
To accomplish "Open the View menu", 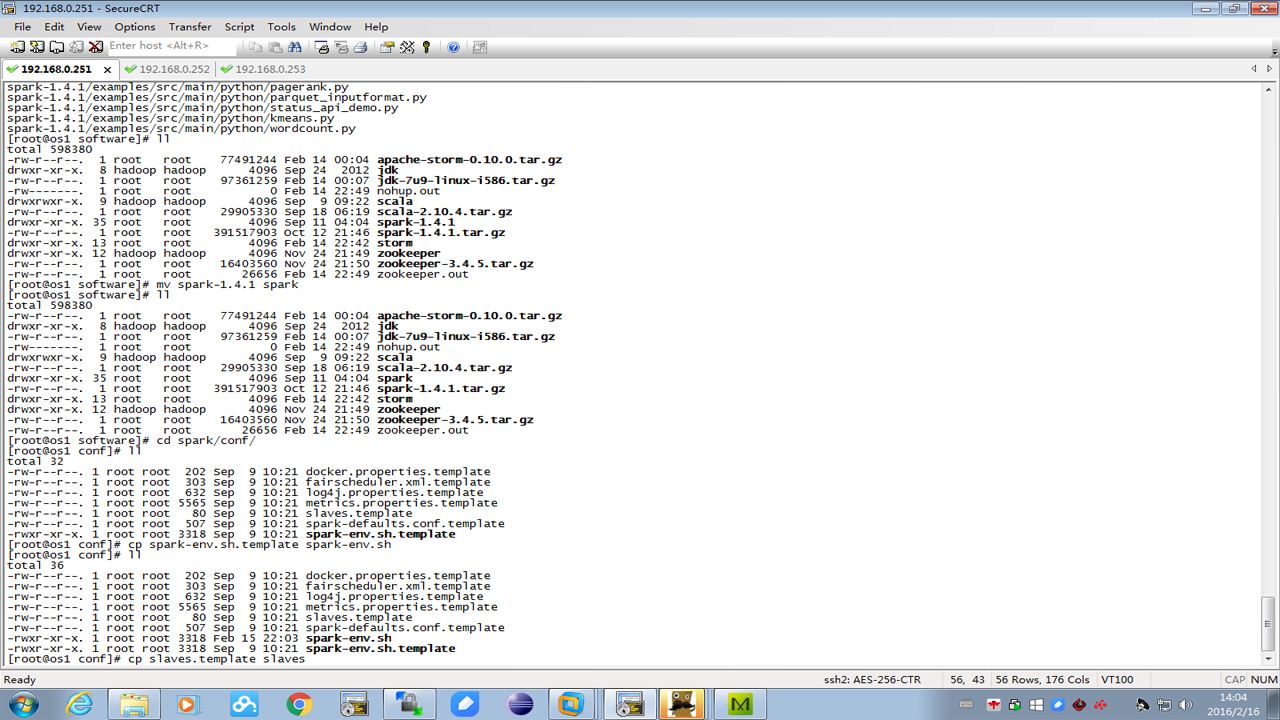I will pos(89,27).
